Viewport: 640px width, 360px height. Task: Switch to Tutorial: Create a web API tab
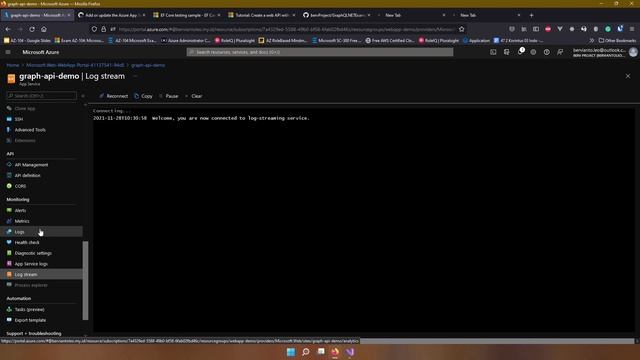262,15
